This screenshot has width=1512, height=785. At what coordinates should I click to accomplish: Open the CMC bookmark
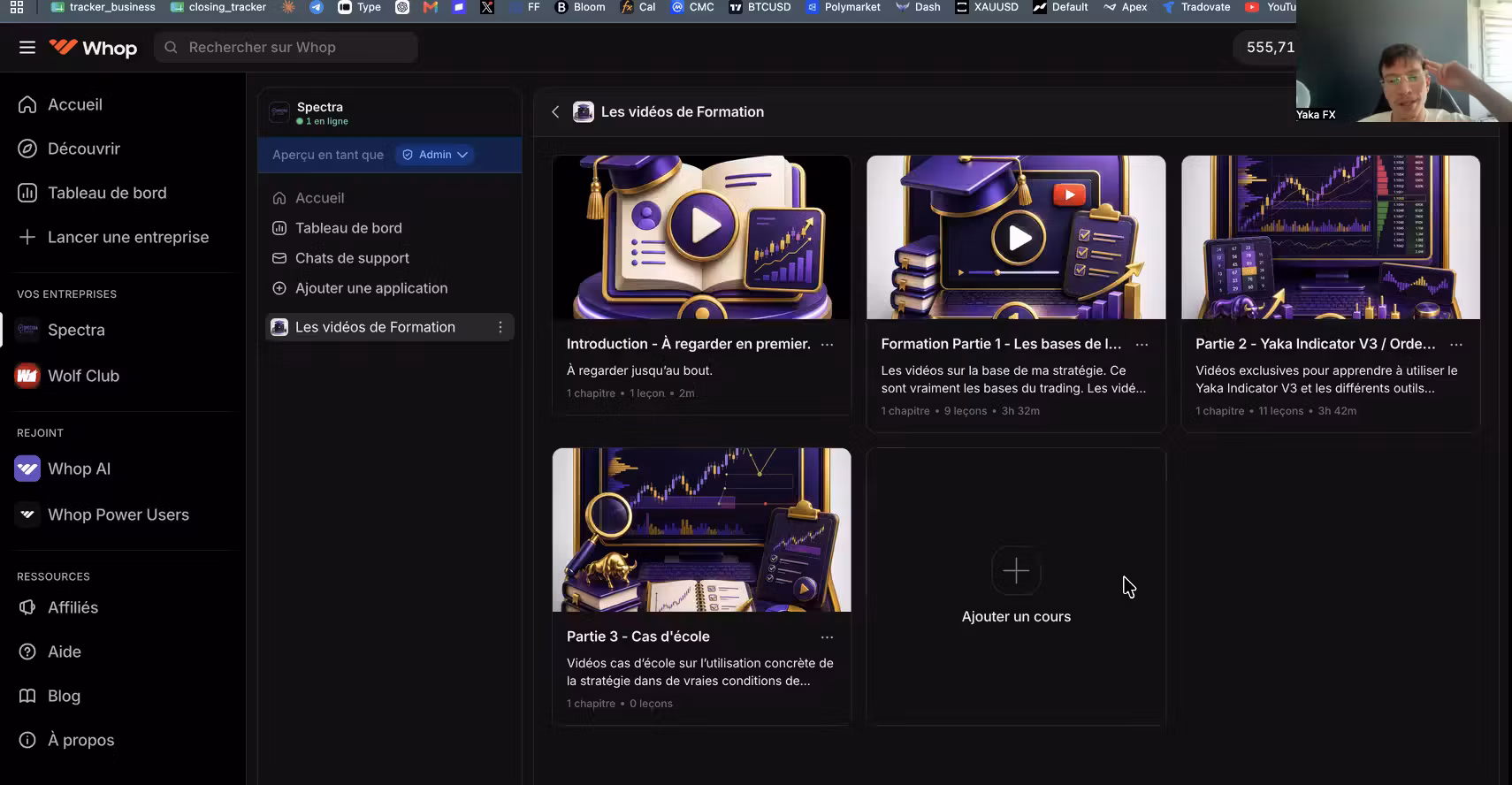click(692, 7)
